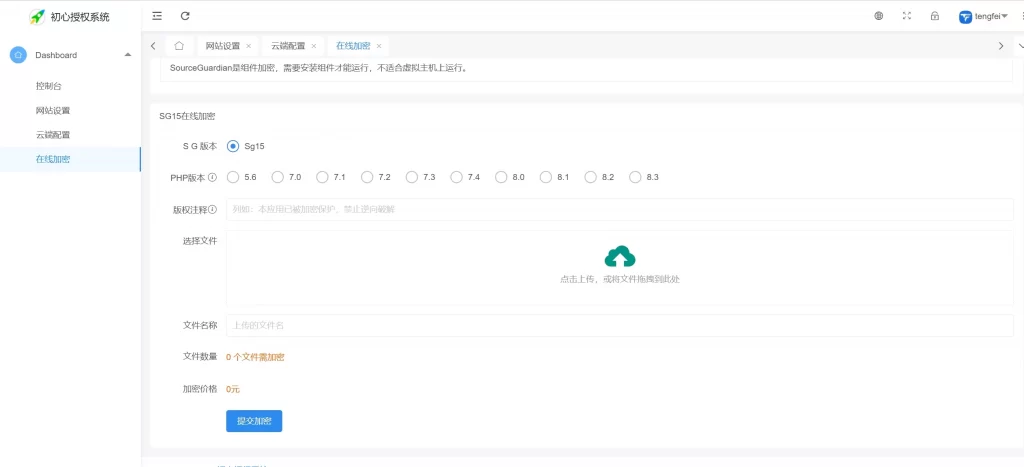Switch to the 在线加密 tab
The image size is (1024, 467).
pyautogui.click(x=353, y=46)
